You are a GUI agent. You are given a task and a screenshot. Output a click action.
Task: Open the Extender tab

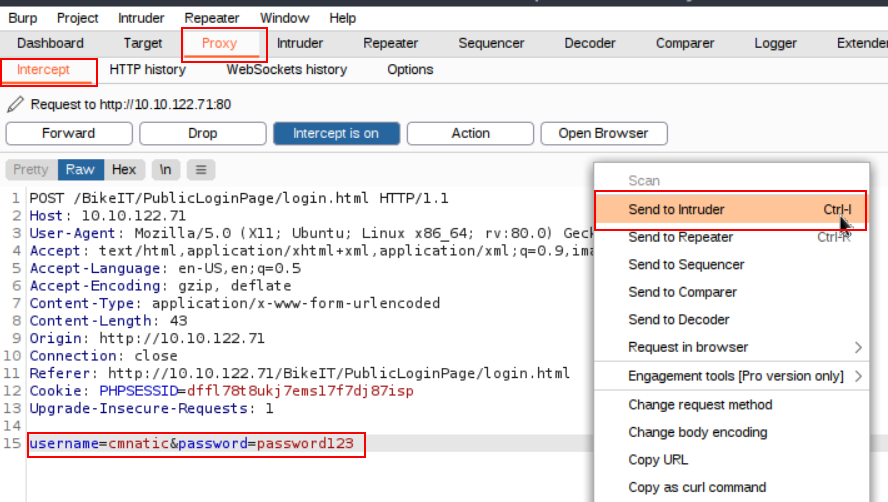[x=862, y=43]
